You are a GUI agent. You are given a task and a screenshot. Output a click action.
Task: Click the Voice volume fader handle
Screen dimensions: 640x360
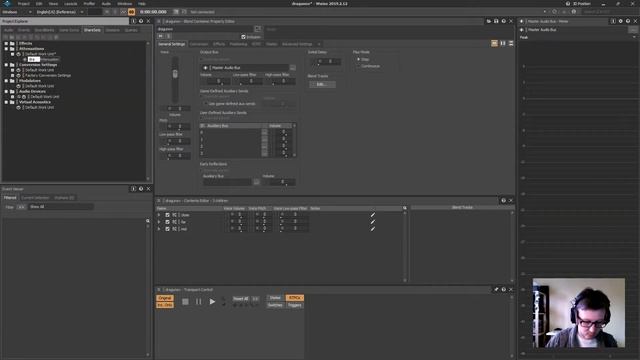click(x=175, y=74)
